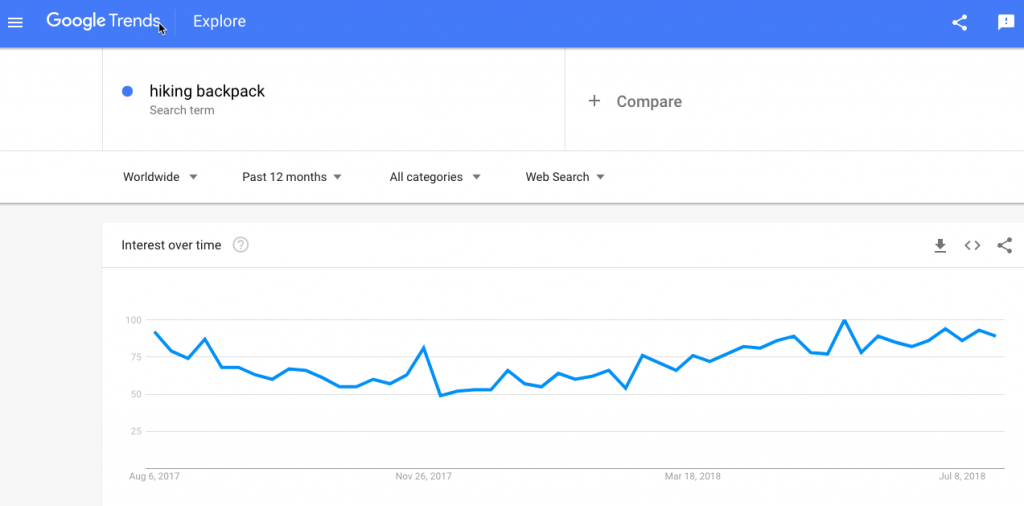
Task: Click the chart peak at value 100
Action: [844, 320]
